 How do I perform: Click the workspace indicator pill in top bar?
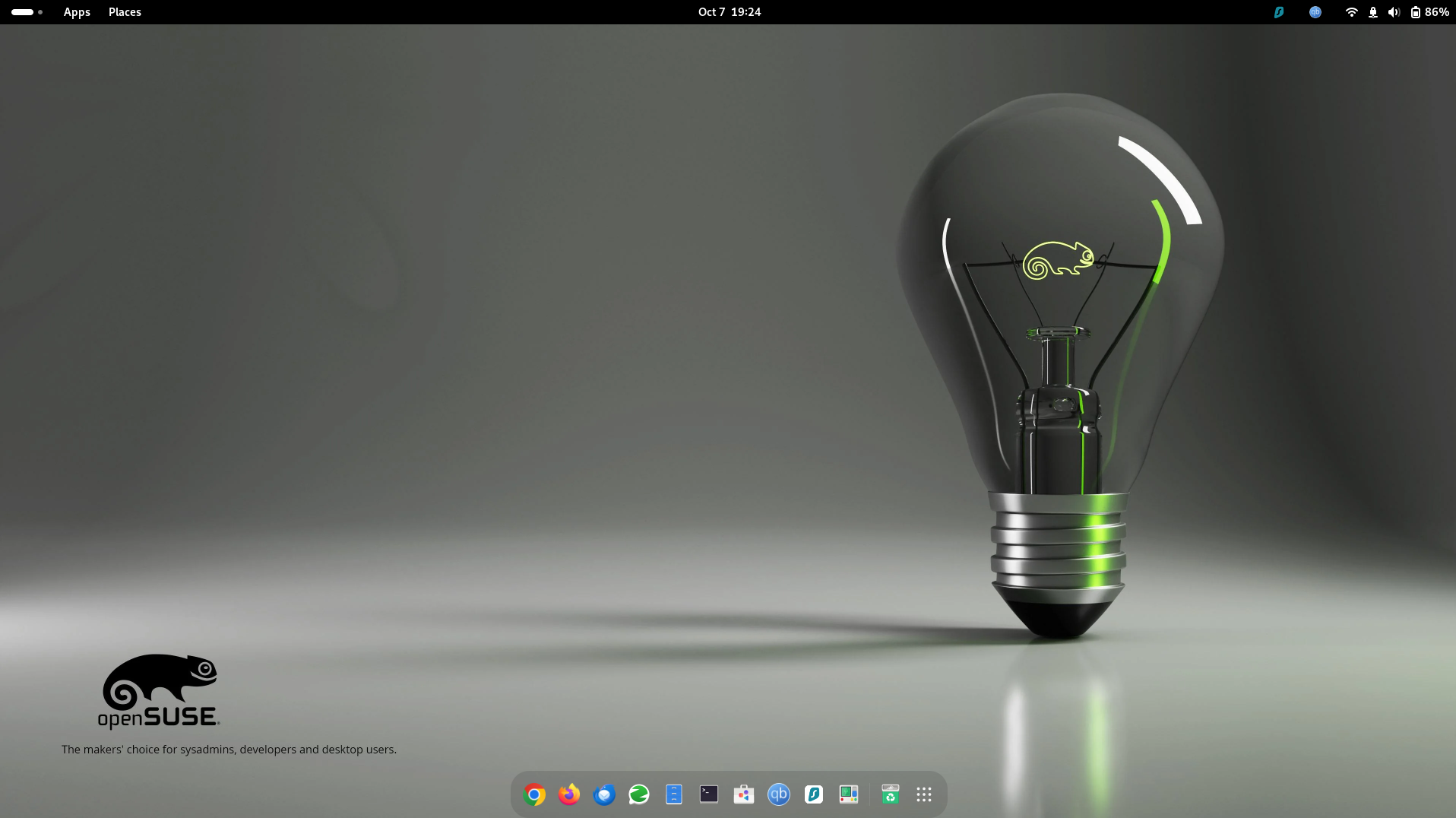27,12
